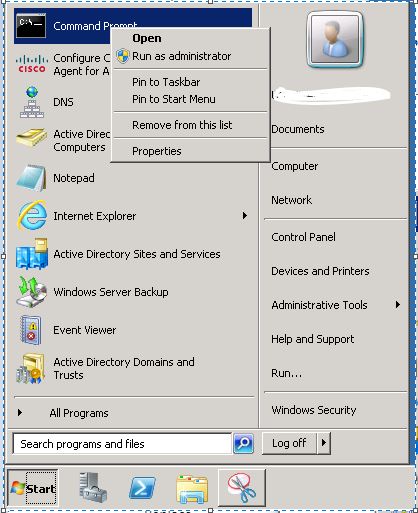Choose Remove from this list

(x=182, y=125)
